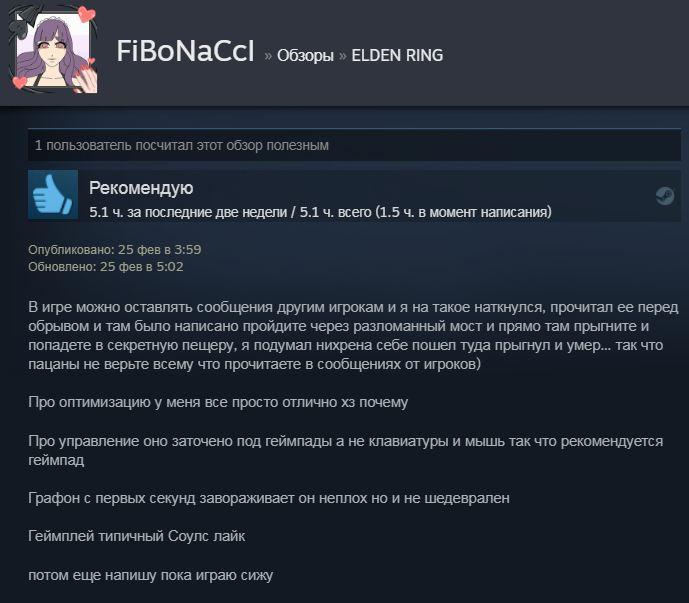
Task: Go to the Обзоры breadcrumb
Action: coord(305,55)
